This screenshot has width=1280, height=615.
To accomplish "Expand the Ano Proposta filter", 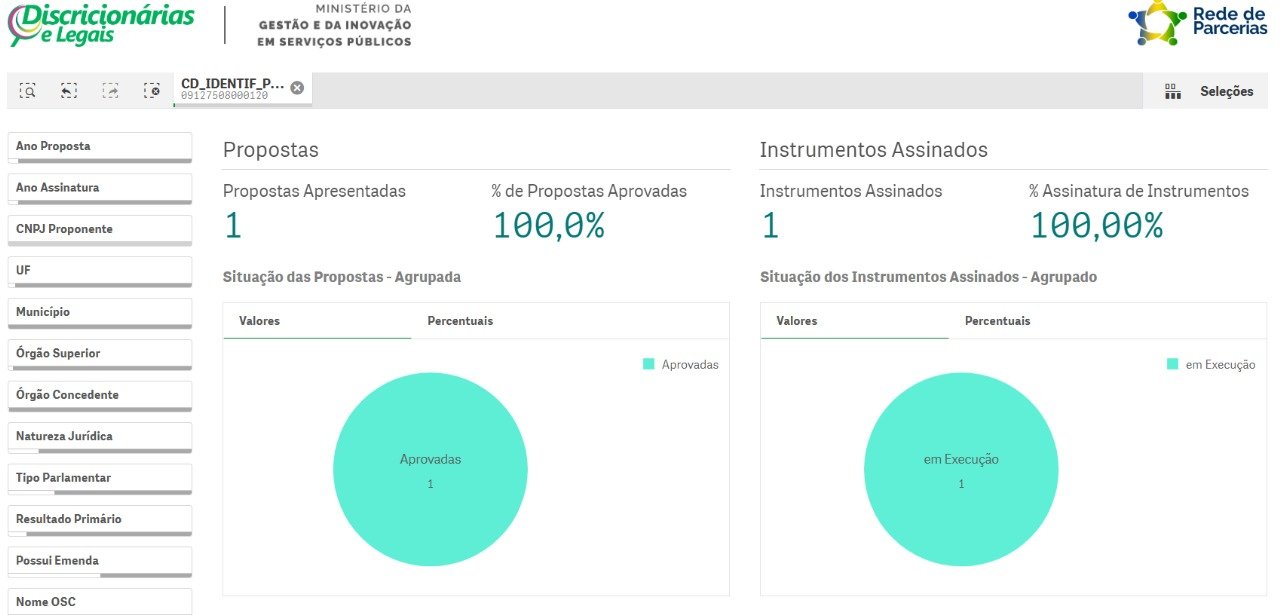I will point(99,147).
